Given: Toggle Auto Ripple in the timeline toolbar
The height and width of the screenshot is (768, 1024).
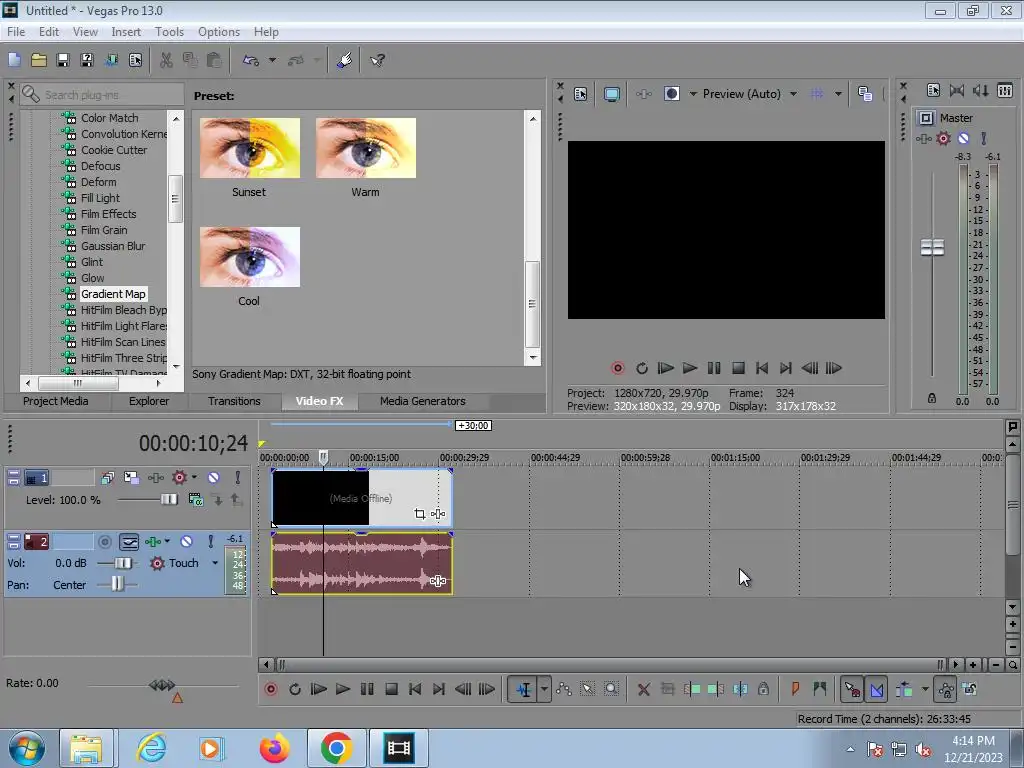Looking at the screenshot, I should pyautogui.click(x=904, y=689).
